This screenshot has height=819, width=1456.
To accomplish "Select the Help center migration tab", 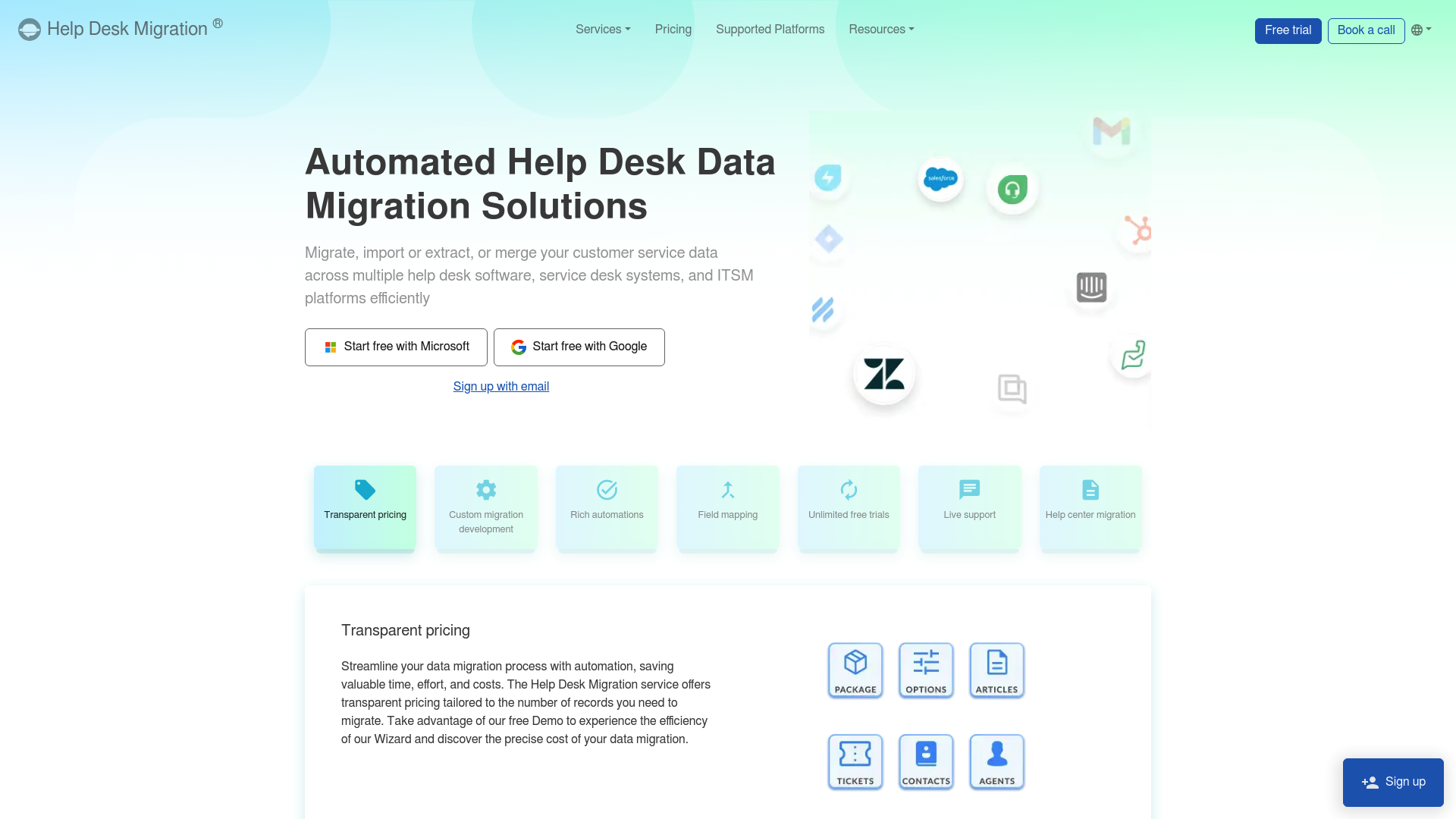I will pyautogui.click(x=1090, y=507).
